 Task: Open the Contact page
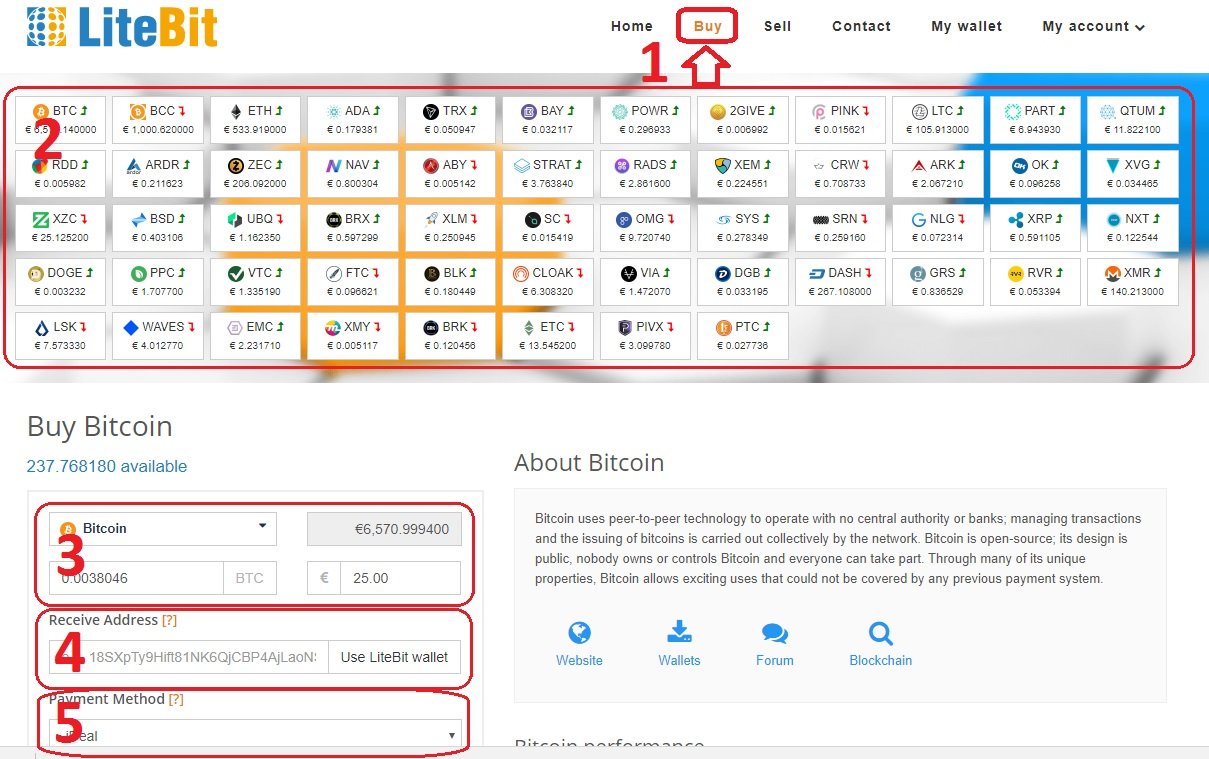[861, 27]
